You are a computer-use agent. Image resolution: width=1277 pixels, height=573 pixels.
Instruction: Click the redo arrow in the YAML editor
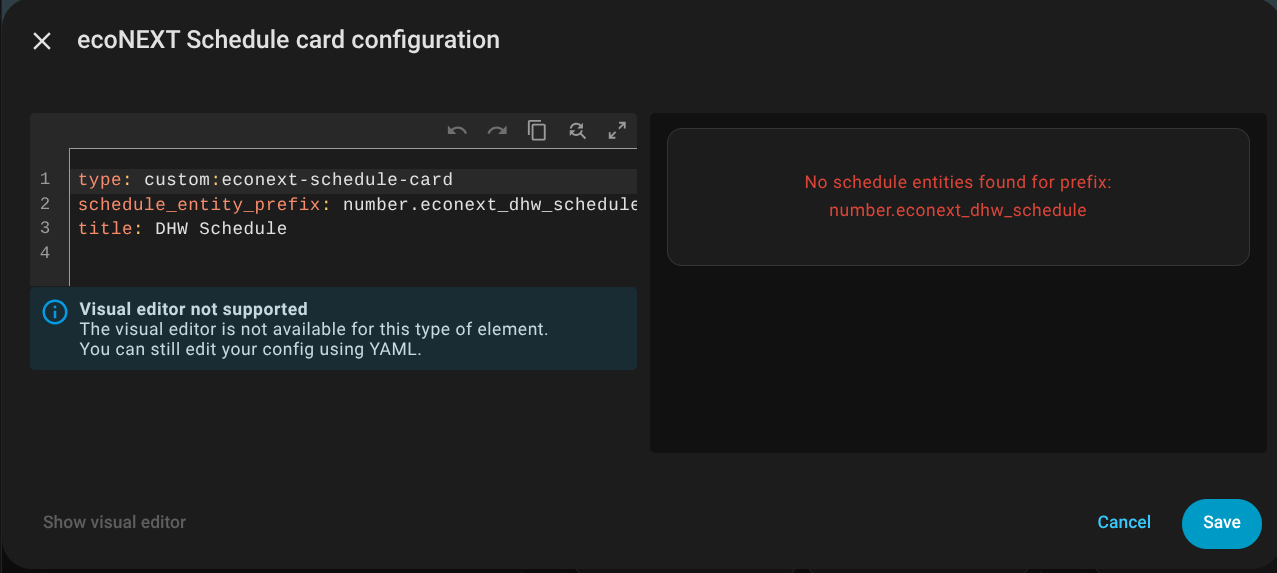coord(497,131)
